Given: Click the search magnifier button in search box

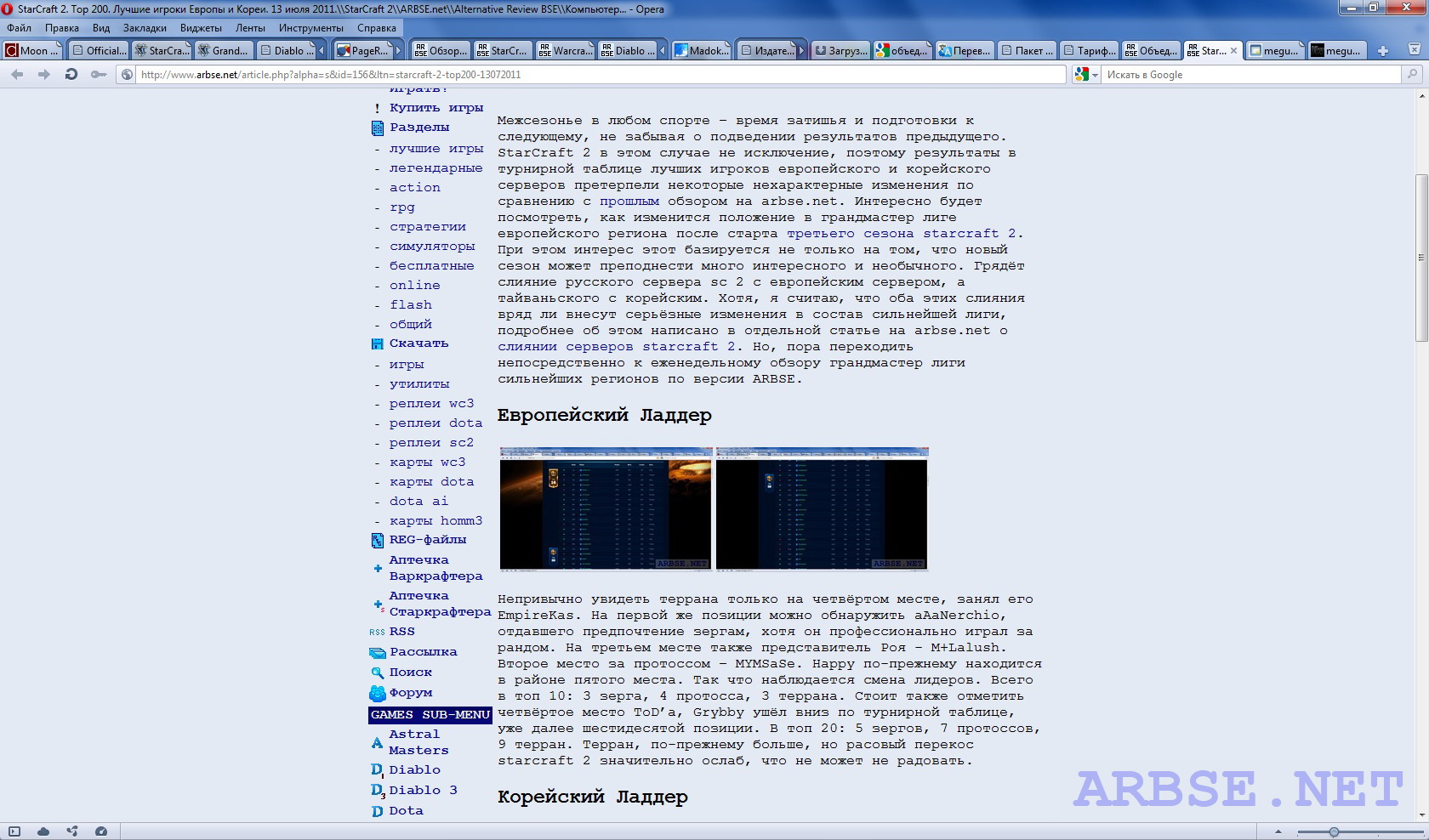Looking at the screenshot, I should point(1412,75).
